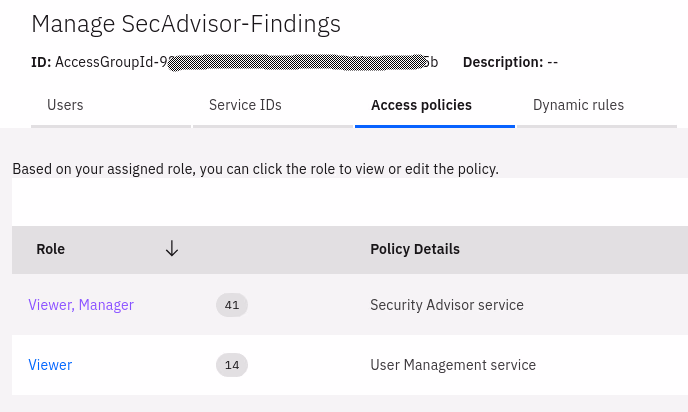Click the assigned role instruction text
Viewport: 688px width, 412px height.
point(255,169)
